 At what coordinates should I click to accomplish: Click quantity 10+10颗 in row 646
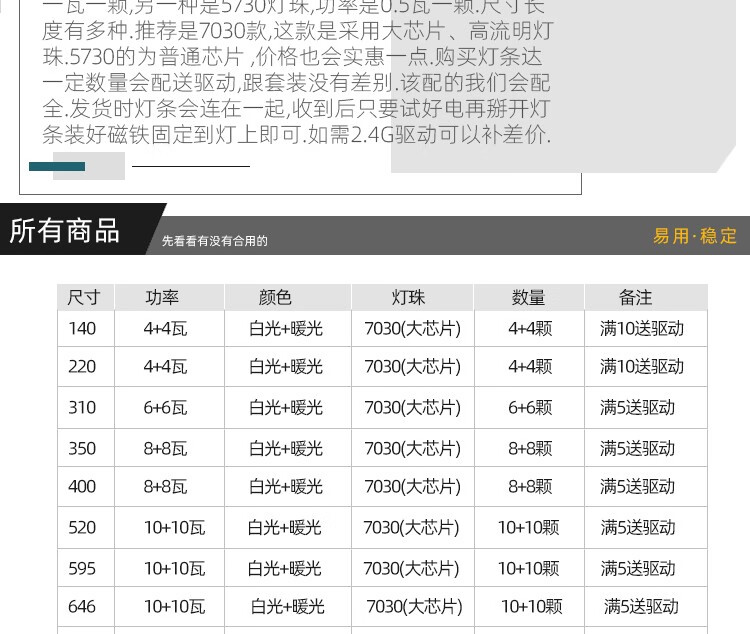(x=531, y=607)
